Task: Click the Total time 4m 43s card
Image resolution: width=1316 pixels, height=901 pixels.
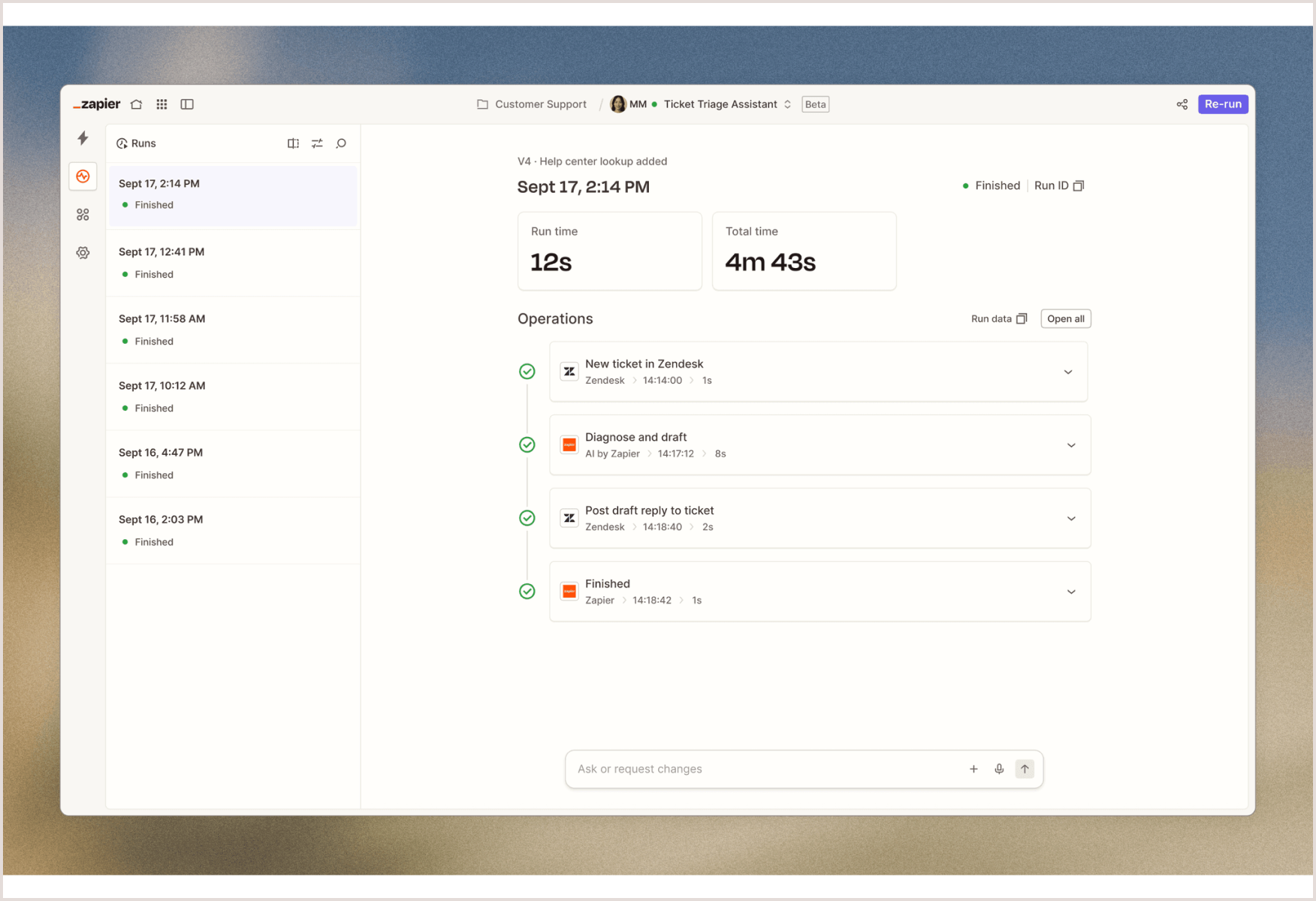Action: pos(804,251)
